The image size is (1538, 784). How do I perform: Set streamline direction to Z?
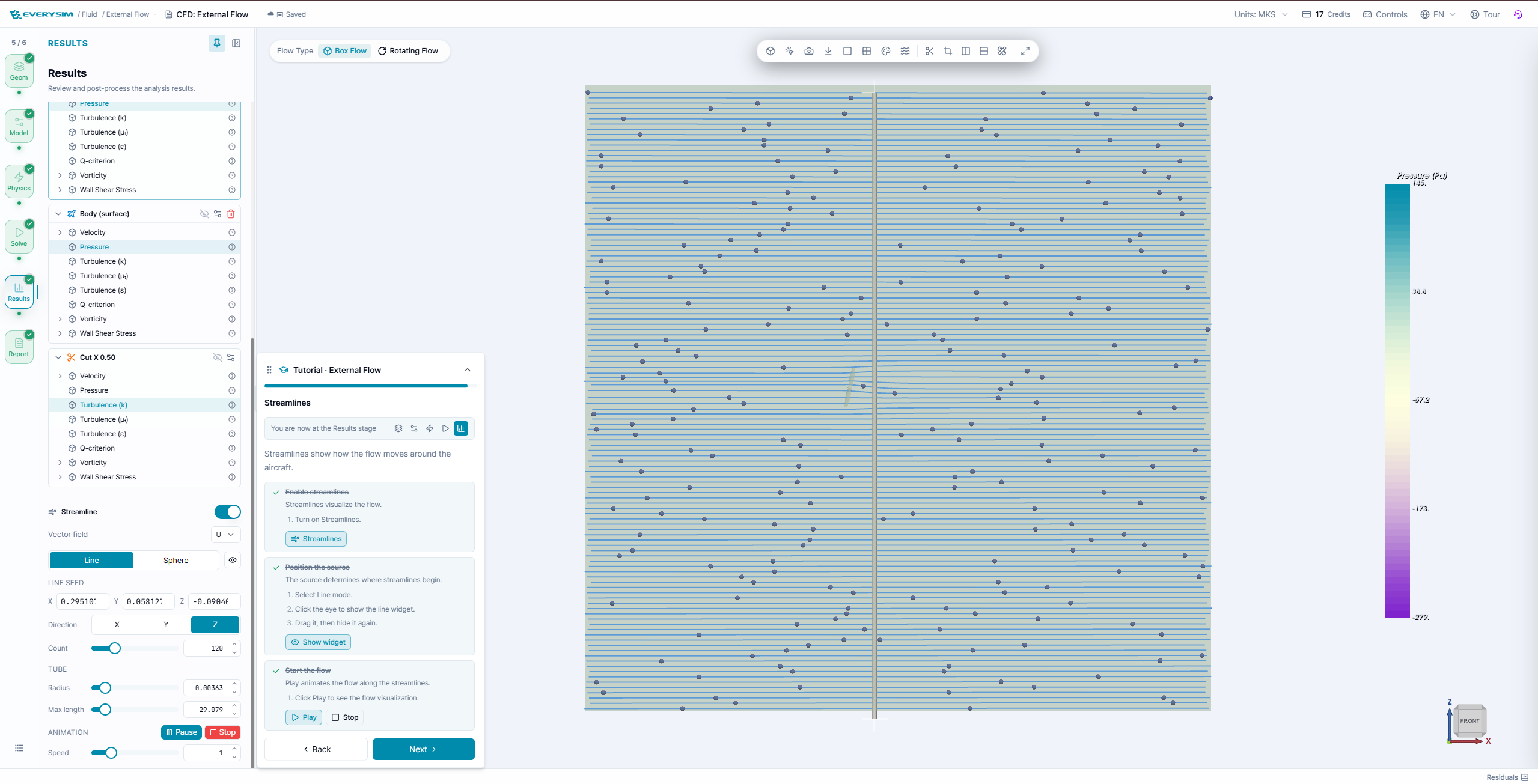pos(215,625)
